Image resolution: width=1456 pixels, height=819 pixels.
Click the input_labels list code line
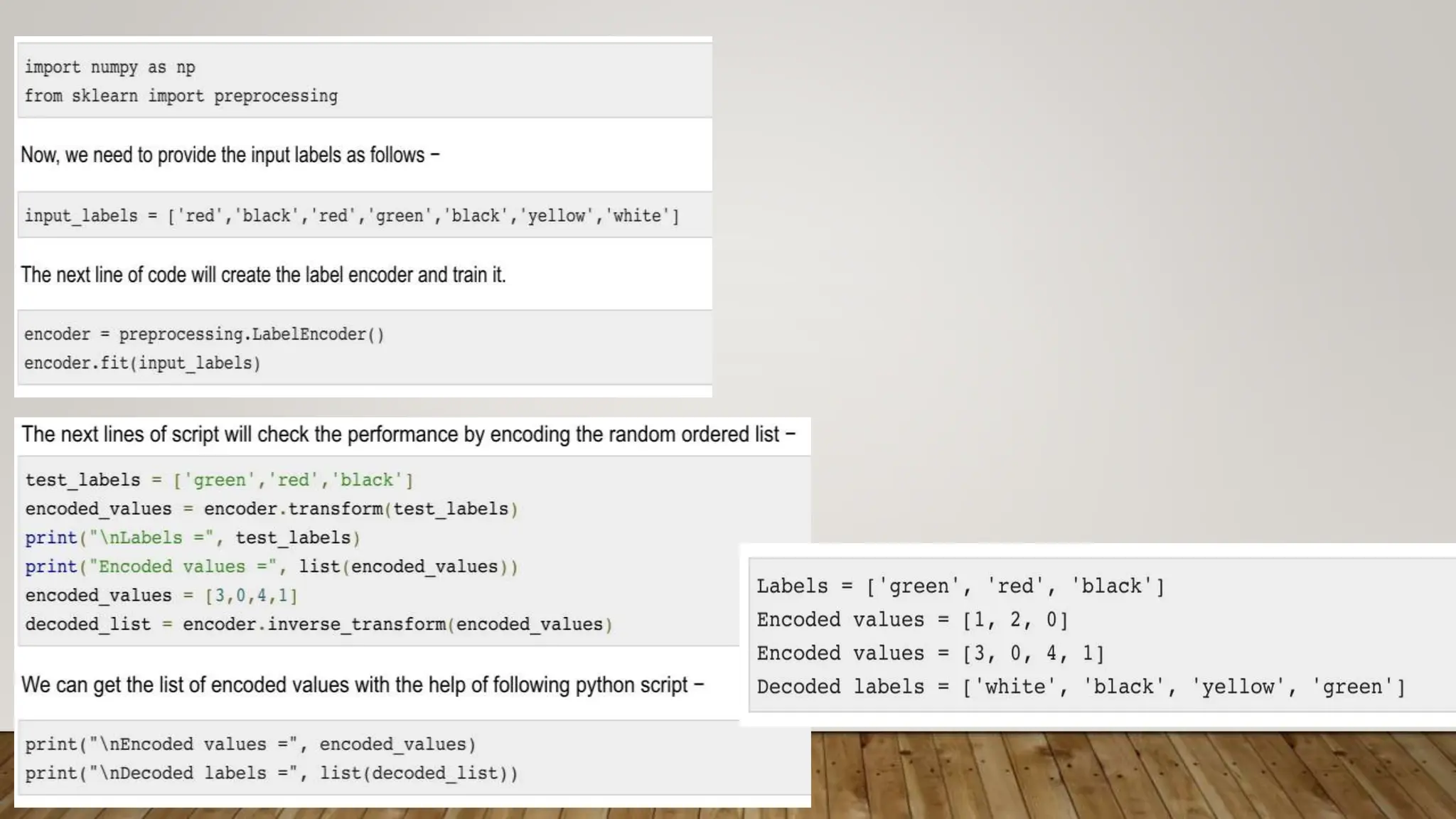(352, 215)
